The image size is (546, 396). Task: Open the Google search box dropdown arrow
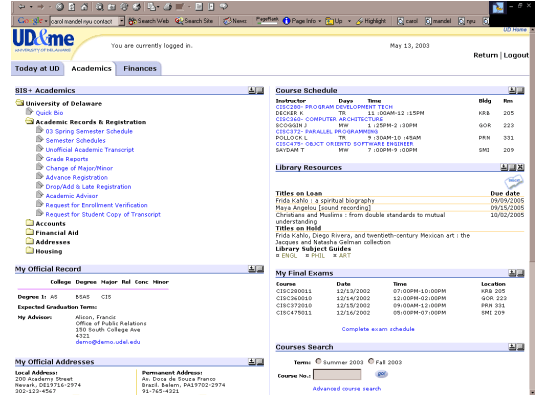coord(122,21)
